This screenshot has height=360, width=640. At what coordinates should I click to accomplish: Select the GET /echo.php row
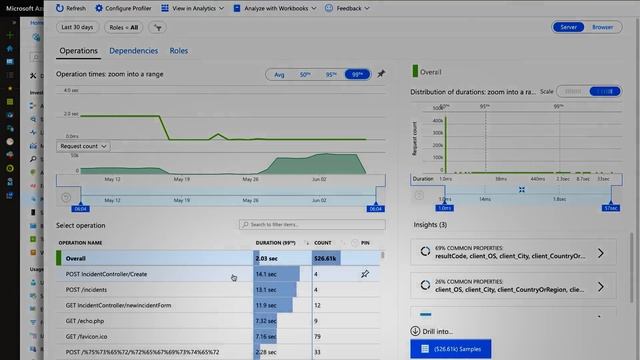click(x=218, y=321)
